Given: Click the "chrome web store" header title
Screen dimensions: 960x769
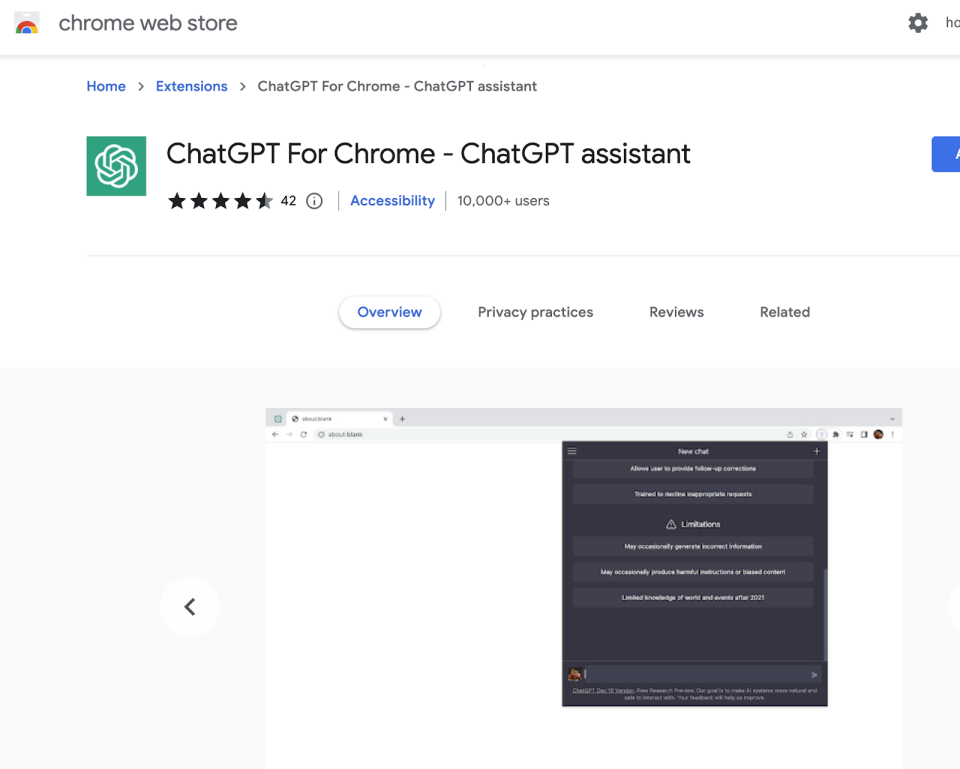Looking at the screenshot, I should (148, 23).
